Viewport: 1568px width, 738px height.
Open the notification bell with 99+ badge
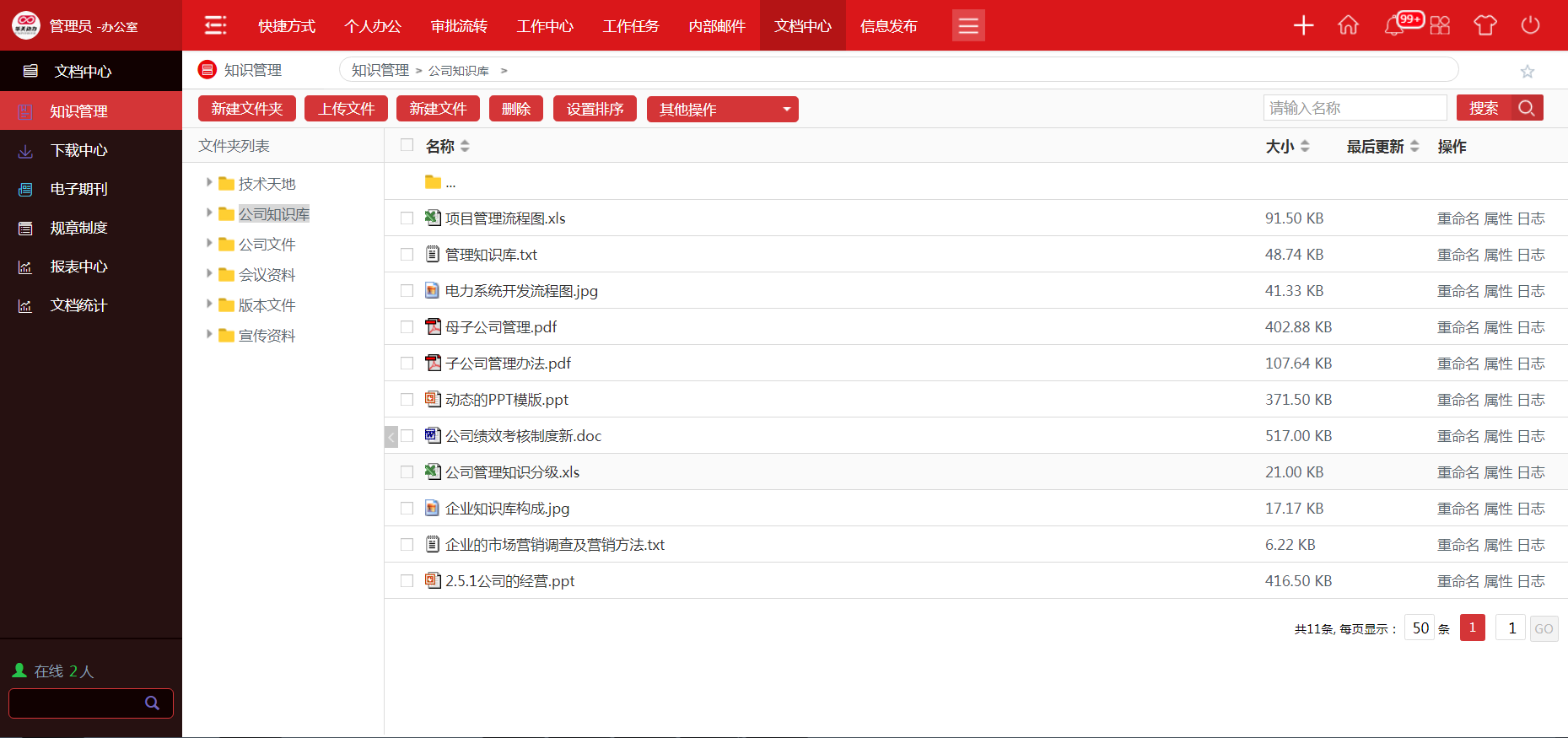pos(1394,25)
